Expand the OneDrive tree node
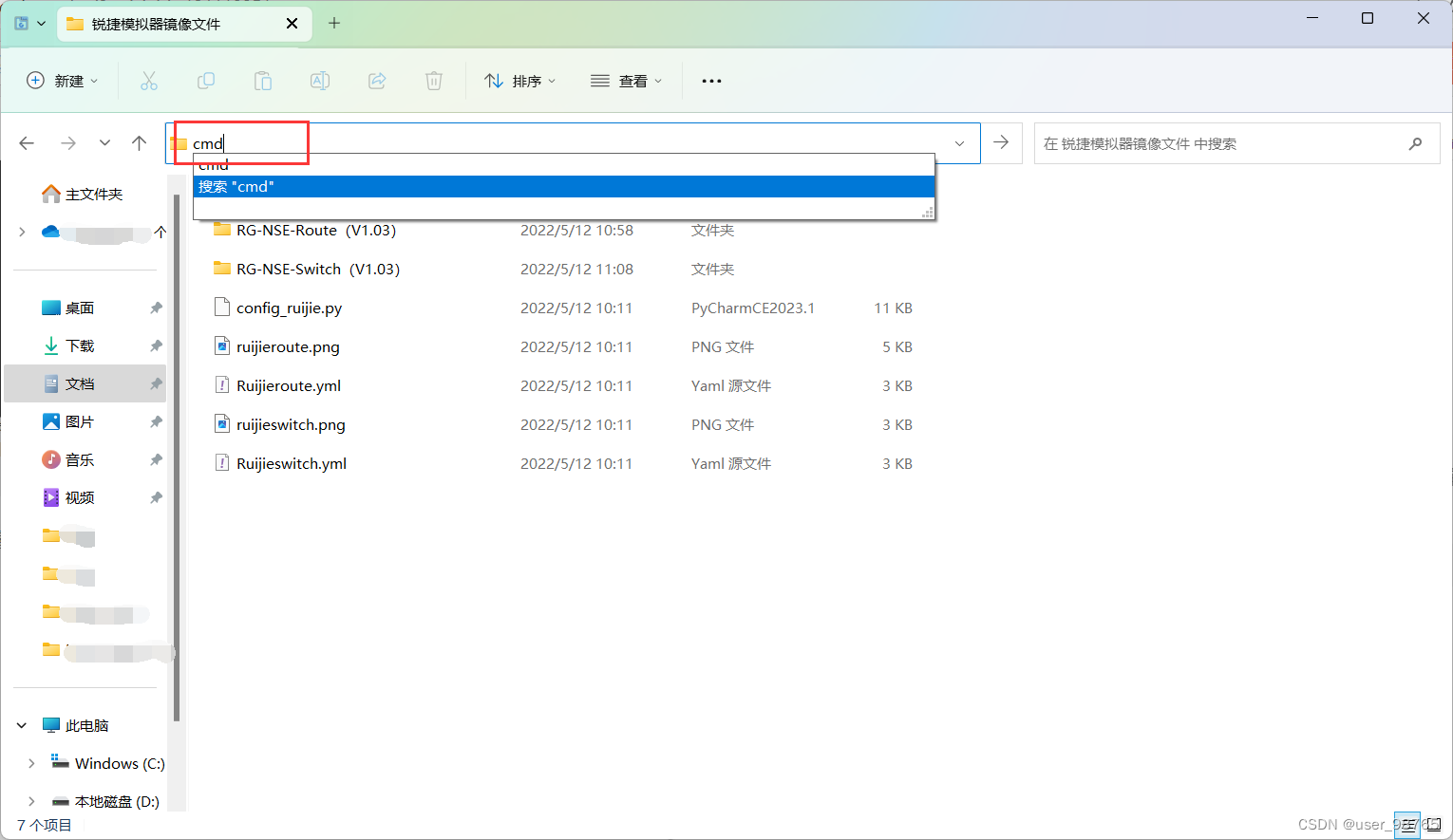This screenshot has height=840, width=1453. click(22, 232)
